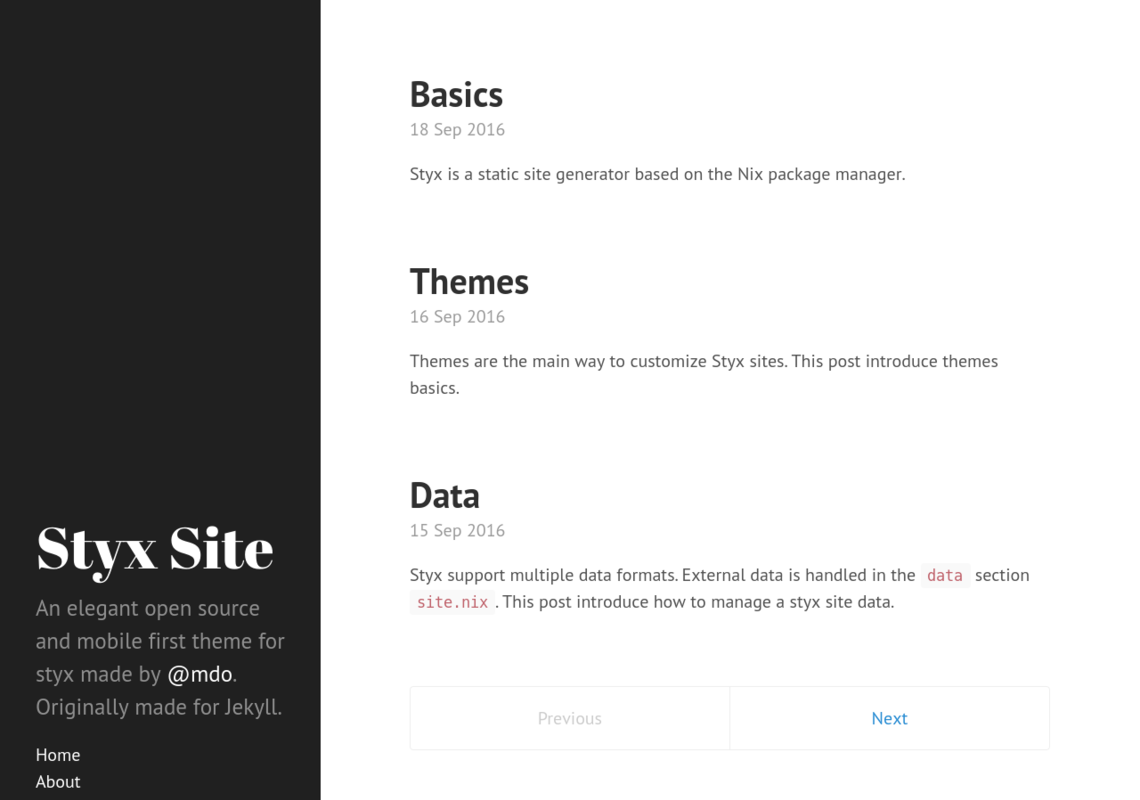The width and height of the screenshot is (1140, 800).
Task: Click the 18 Sep 2016 date
Action: click(457, 129)
